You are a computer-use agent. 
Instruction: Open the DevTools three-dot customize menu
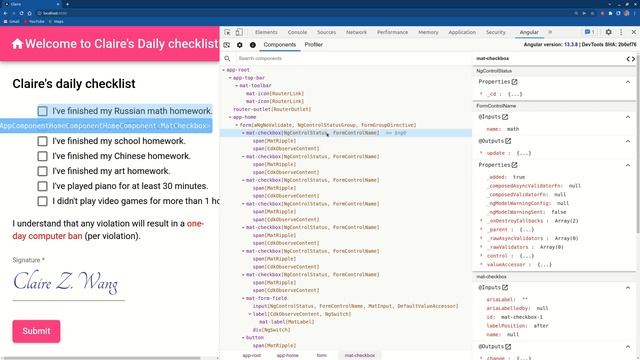click(x=621, y=32)
